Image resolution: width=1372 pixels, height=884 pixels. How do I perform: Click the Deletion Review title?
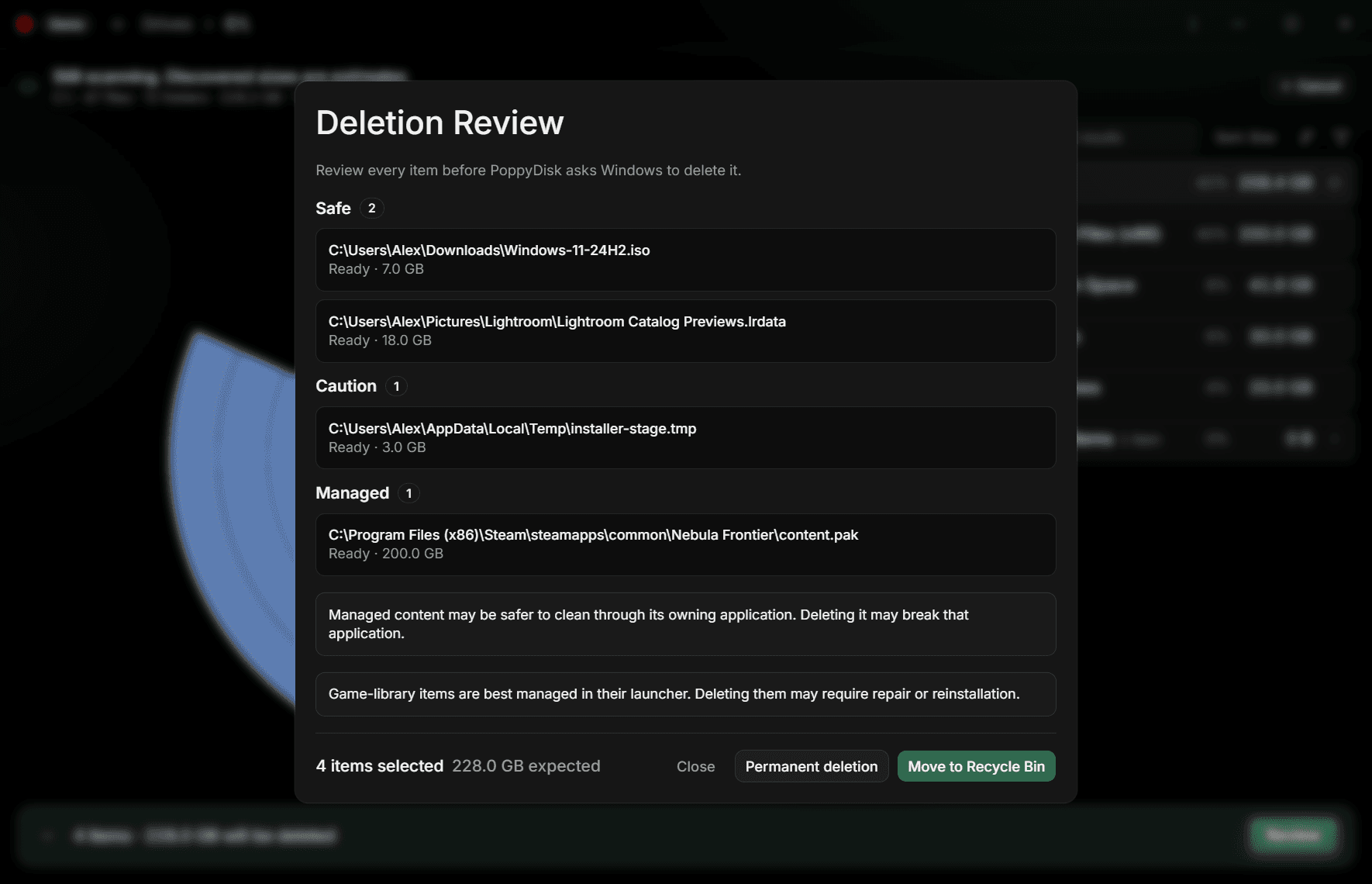[440, 123]
